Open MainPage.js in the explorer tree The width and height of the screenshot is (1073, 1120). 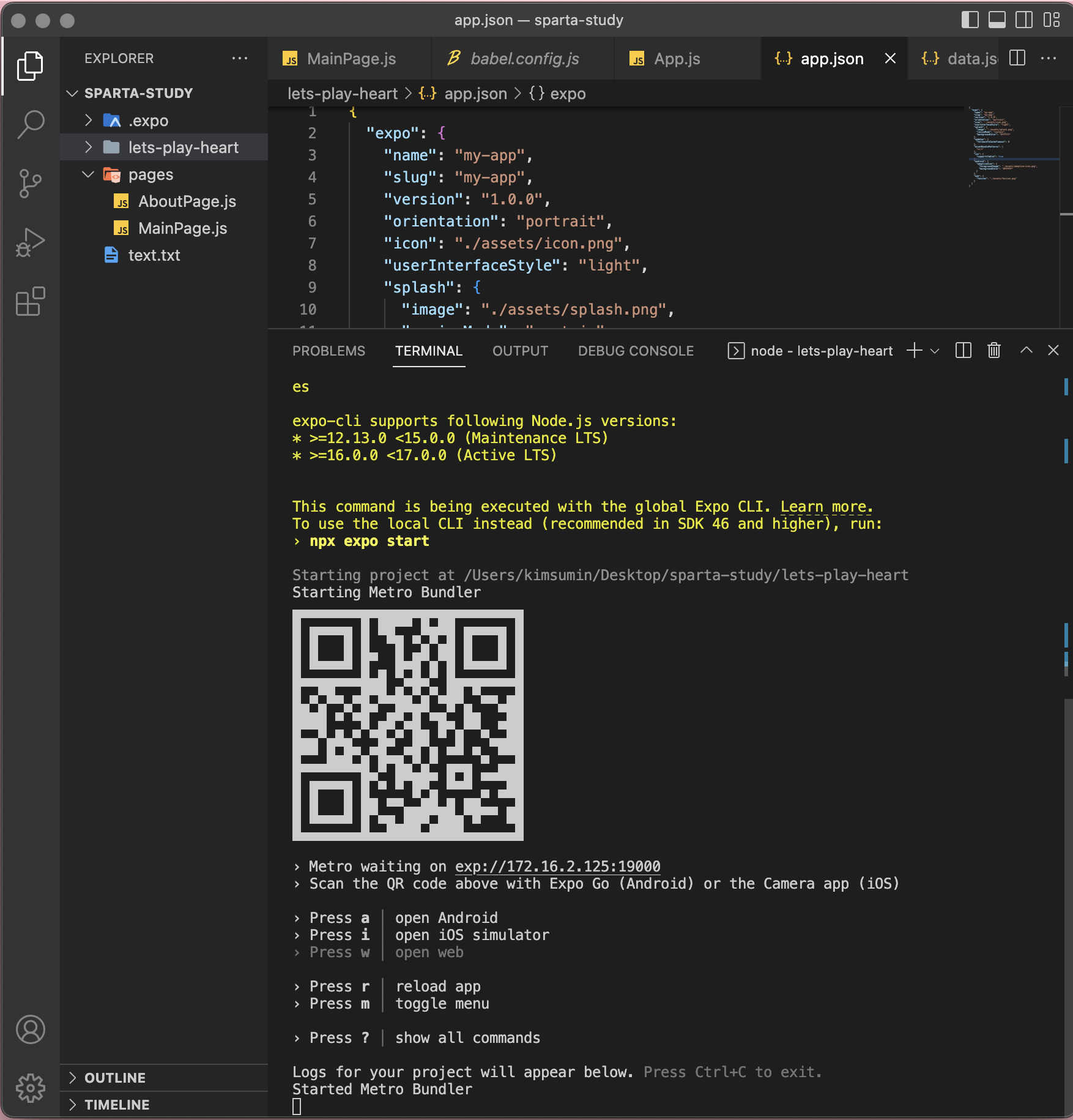point(164,228)
